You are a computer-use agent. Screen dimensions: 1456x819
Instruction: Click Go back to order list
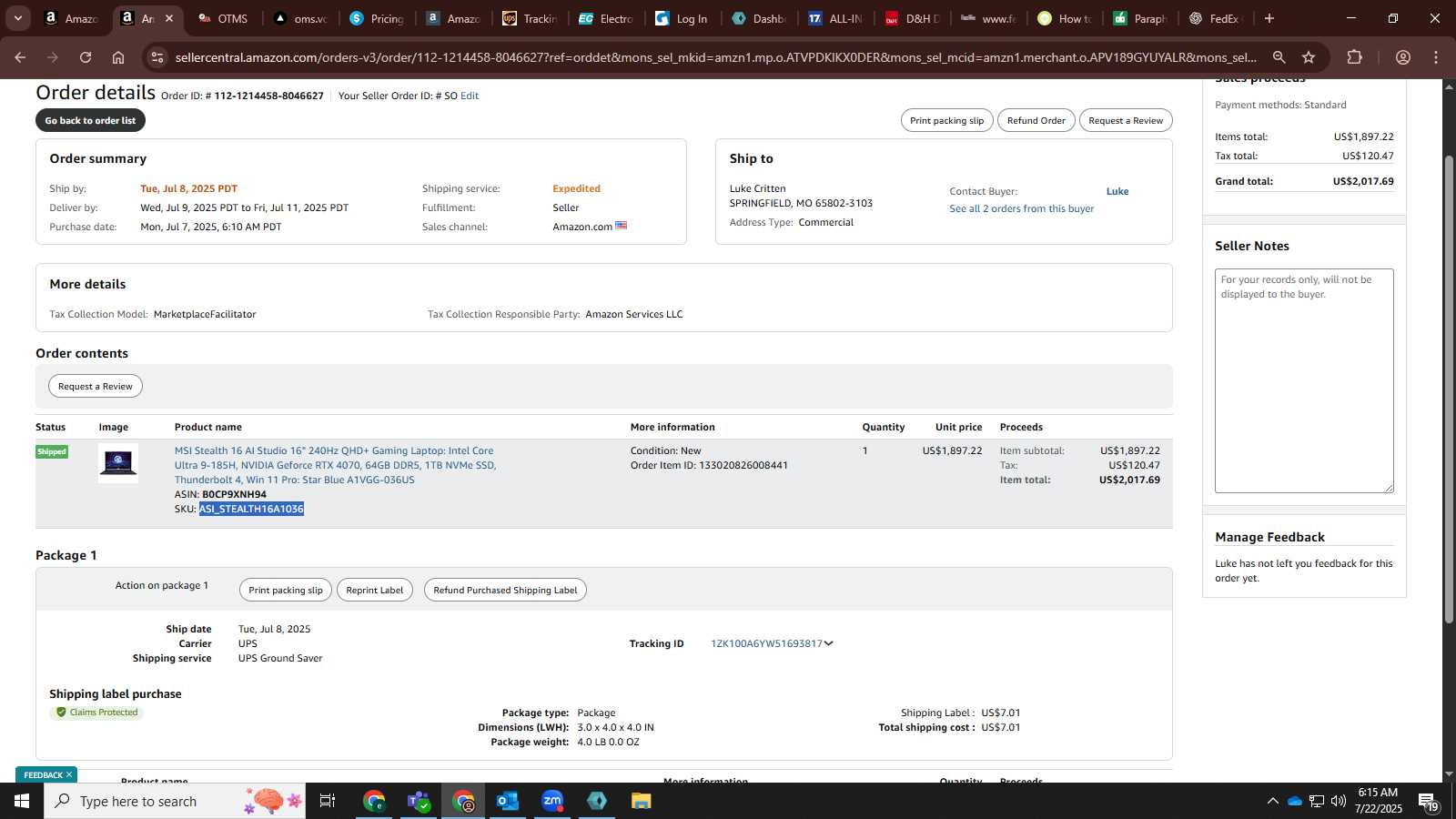click(90, 120)
